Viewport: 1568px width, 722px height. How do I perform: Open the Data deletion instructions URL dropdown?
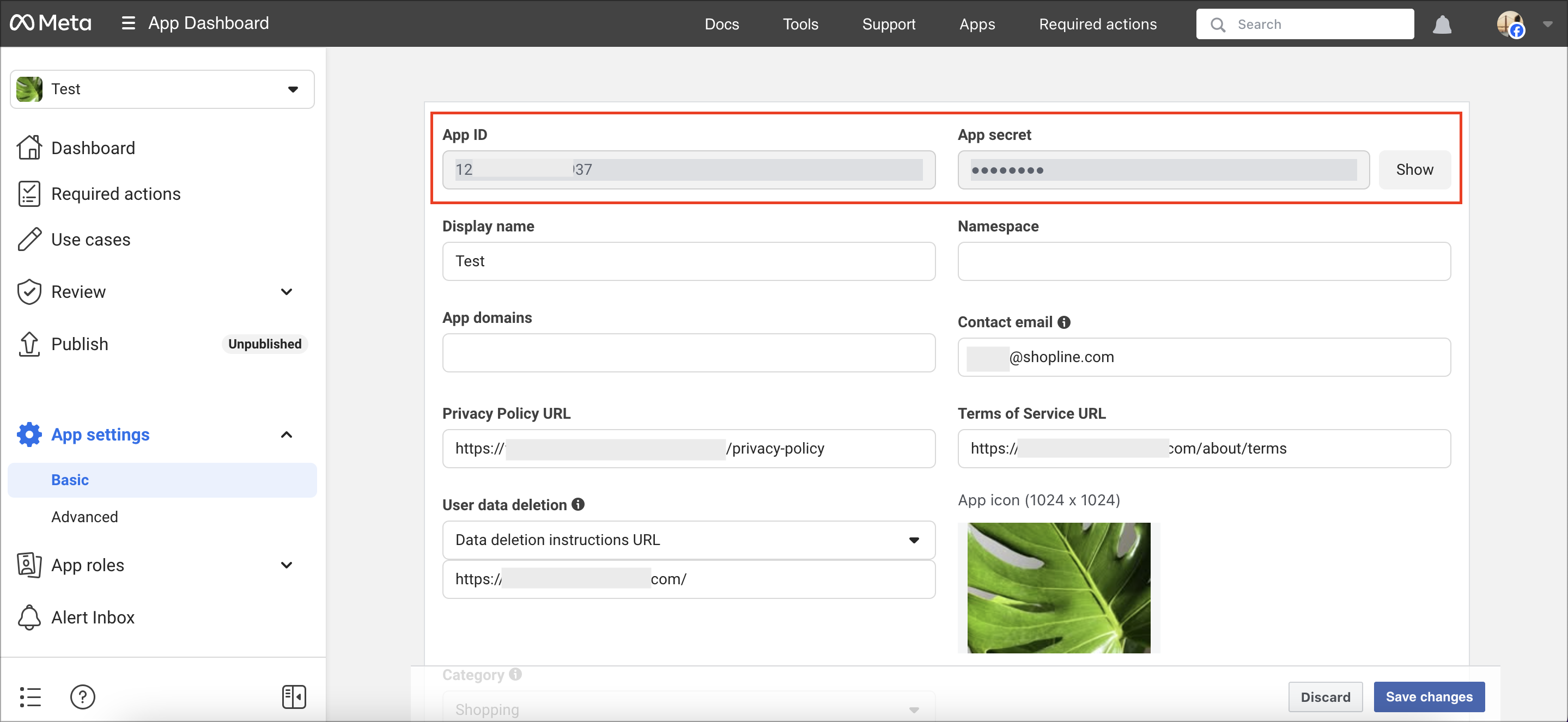689,540
